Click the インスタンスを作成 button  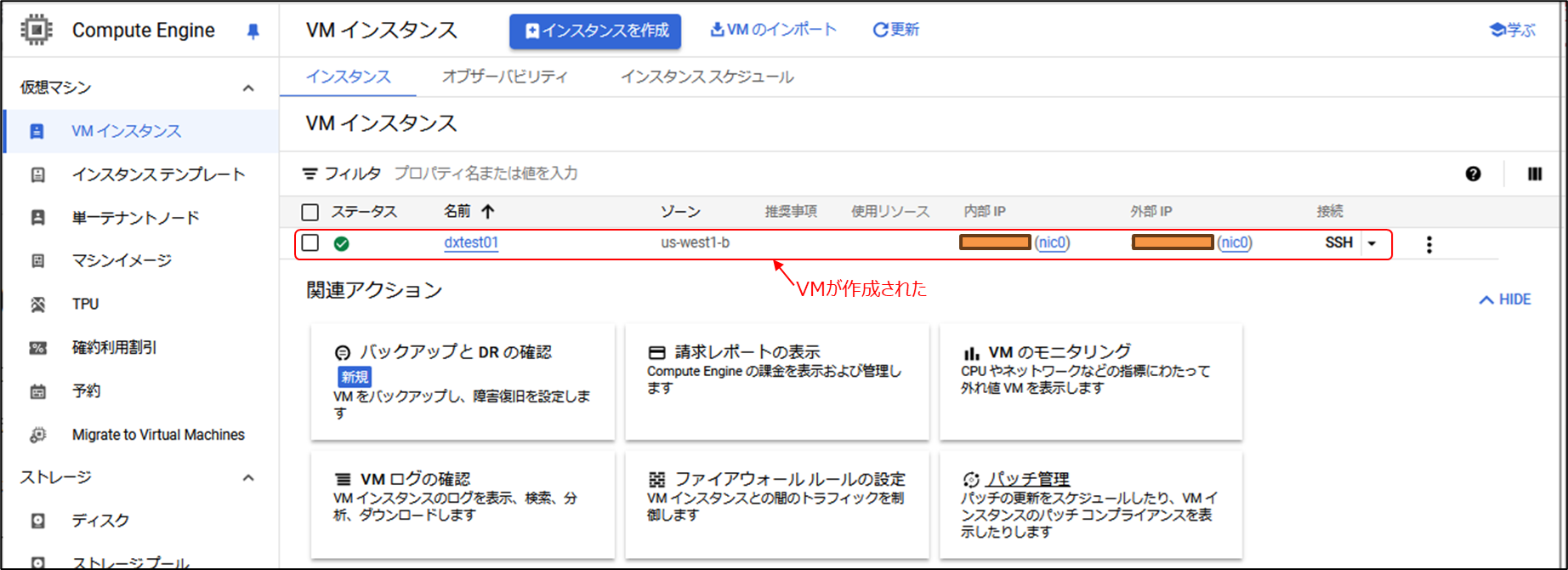point(595,31)
